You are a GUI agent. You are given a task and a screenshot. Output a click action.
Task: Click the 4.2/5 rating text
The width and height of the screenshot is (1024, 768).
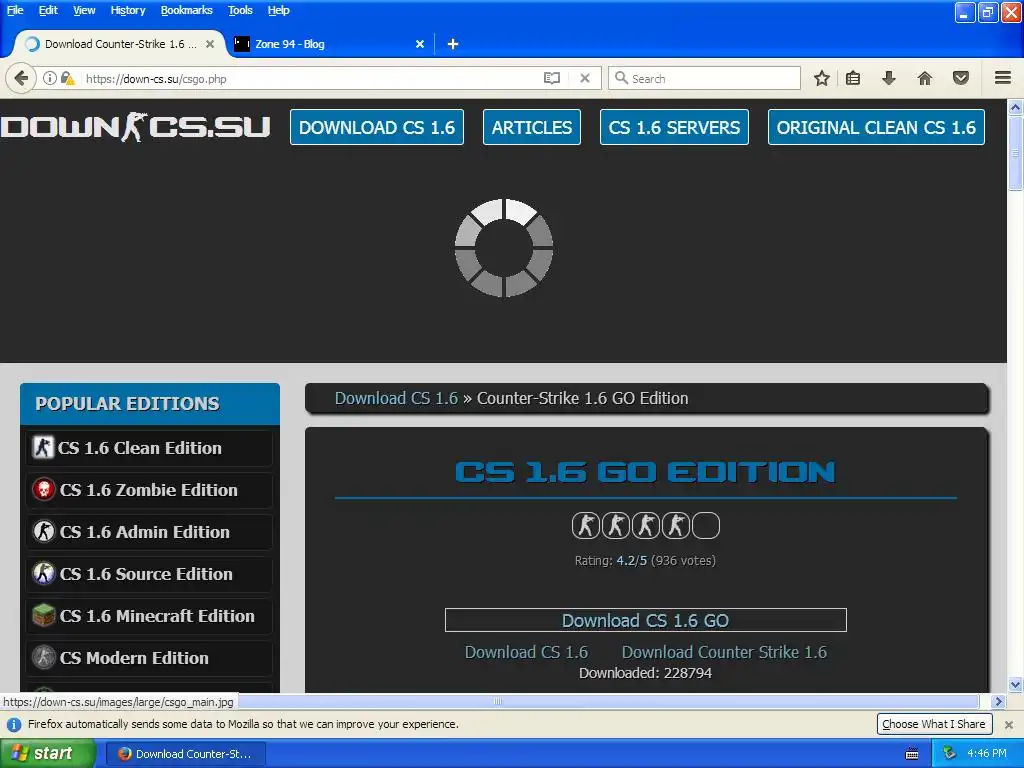(x=632, y=560)
